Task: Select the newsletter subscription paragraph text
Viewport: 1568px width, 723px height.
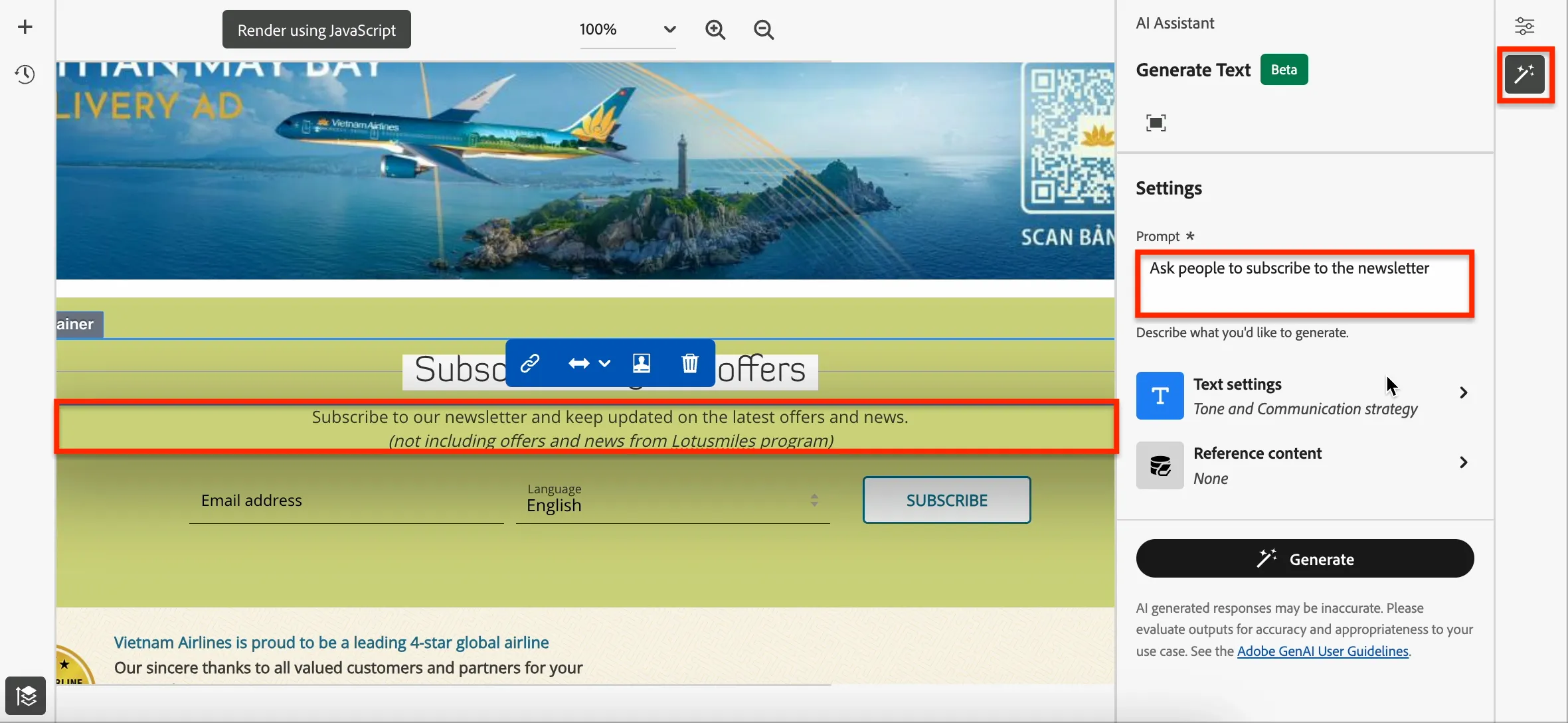Action: pos(610,428)
